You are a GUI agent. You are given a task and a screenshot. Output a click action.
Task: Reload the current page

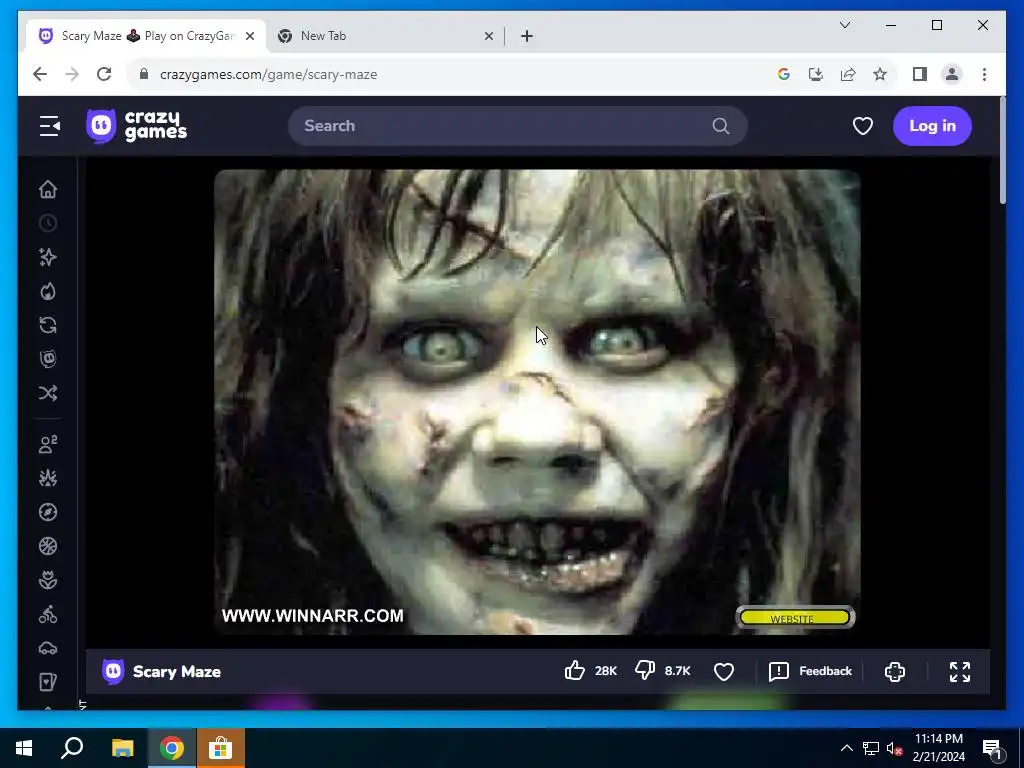pos(104,74)
